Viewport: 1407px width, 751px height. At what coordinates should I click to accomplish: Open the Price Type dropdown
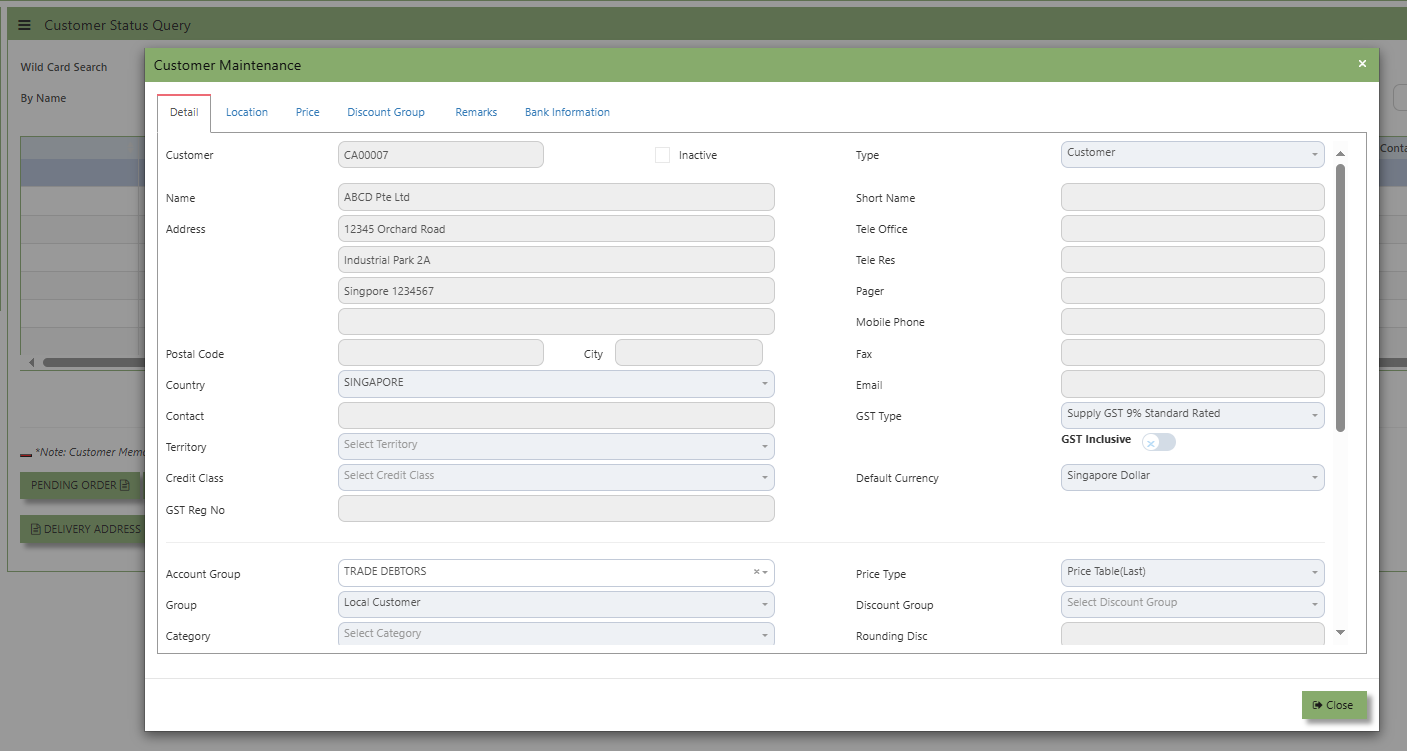point(1192,573)
